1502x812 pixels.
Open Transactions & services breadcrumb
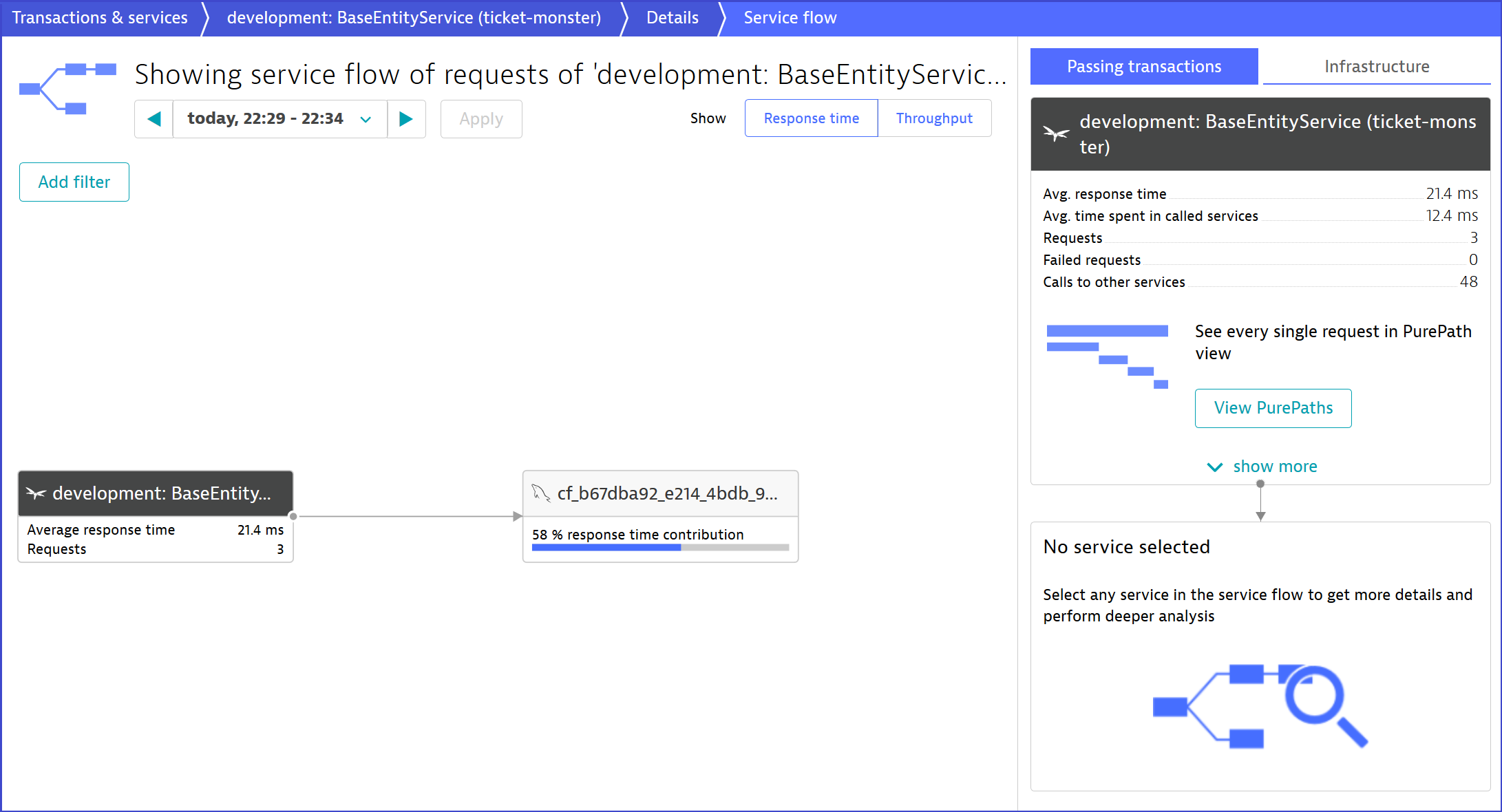(100, 18)
